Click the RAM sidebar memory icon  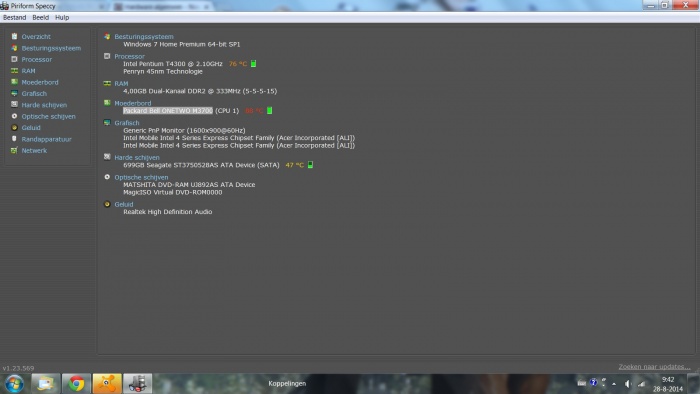click(14, 71)
